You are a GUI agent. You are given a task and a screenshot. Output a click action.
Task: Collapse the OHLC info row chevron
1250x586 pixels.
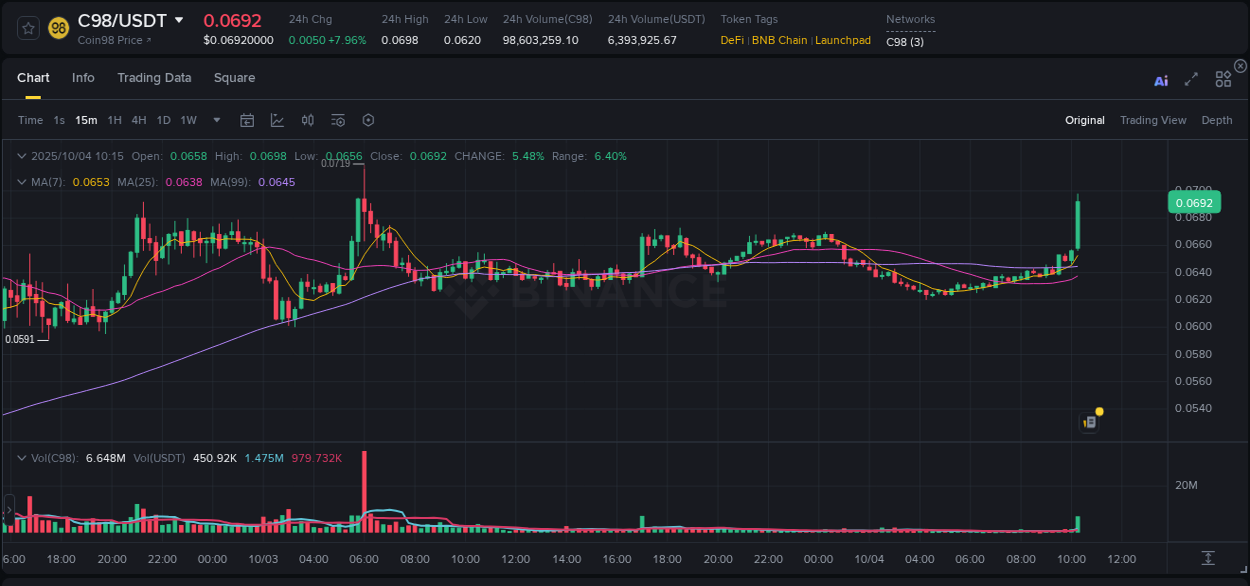click(x=22, y=156)
